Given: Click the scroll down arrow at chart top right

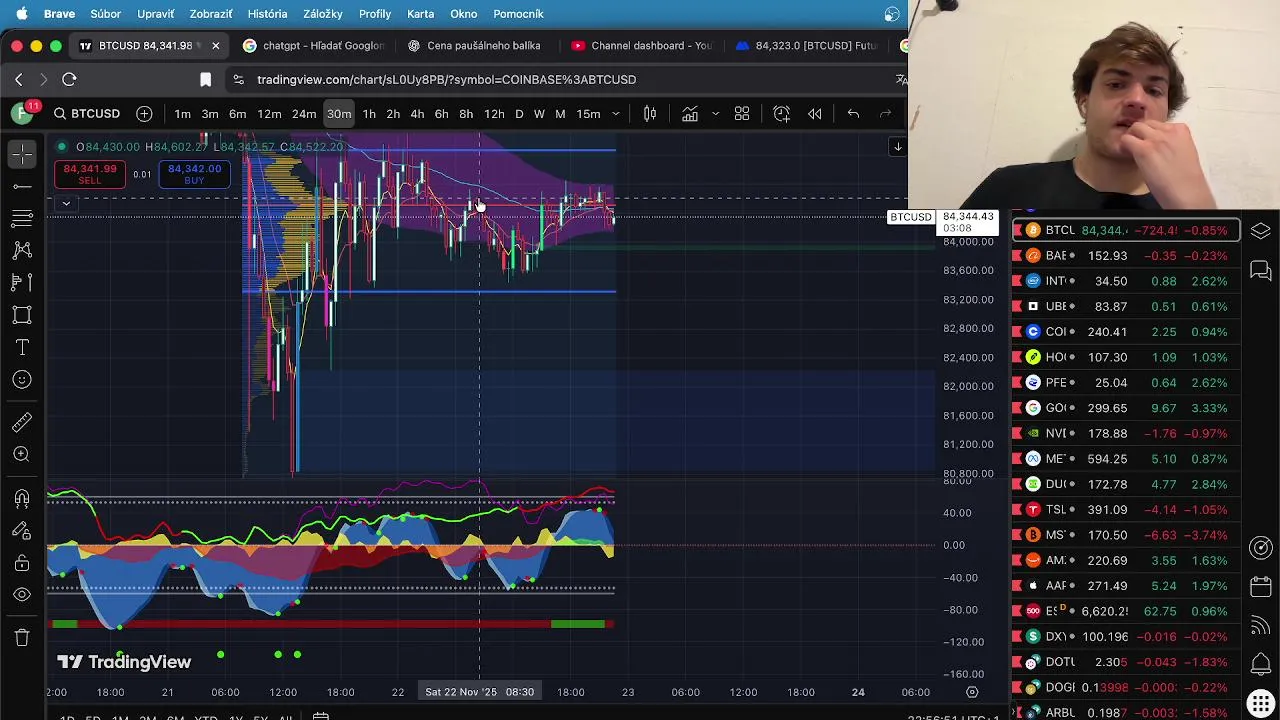Looking at the screenshot, I should click(x=898, y=147).
